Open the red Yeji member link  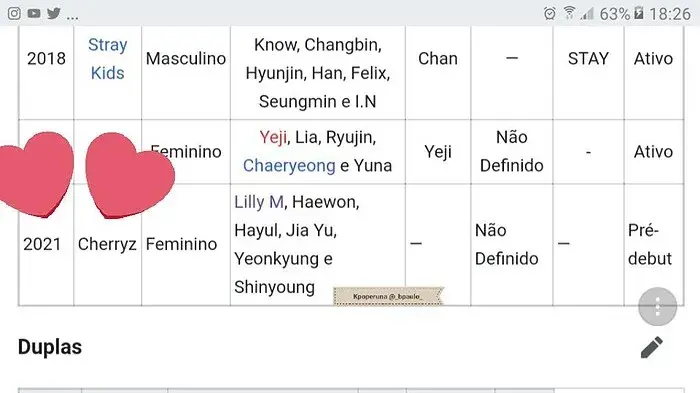pos(273,137)
